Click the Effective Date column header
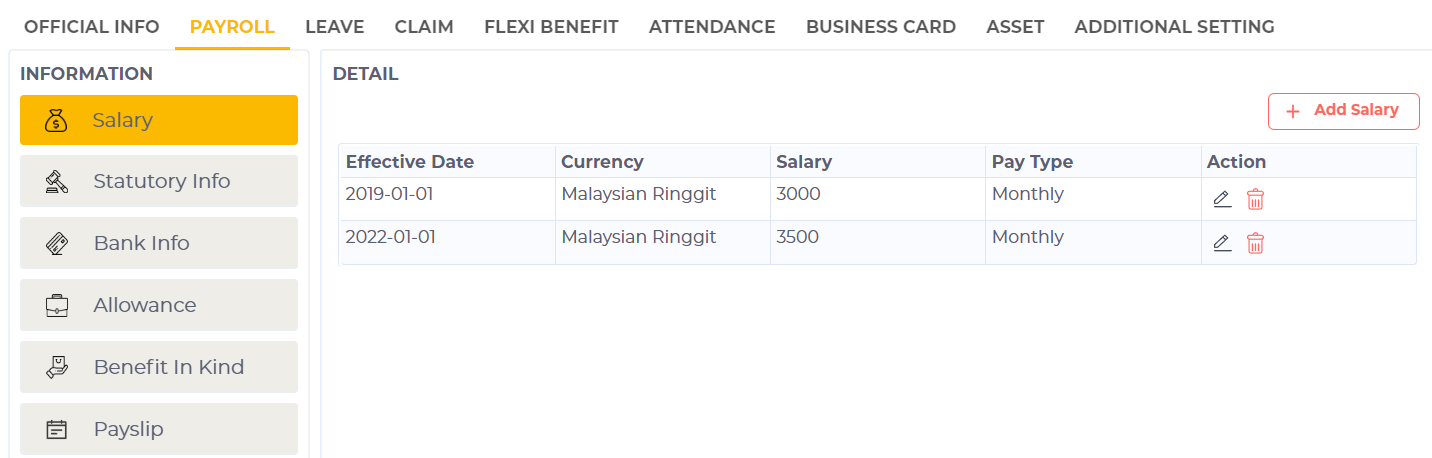The width and height of the screenshot is (1432, 458). [410, 162]
